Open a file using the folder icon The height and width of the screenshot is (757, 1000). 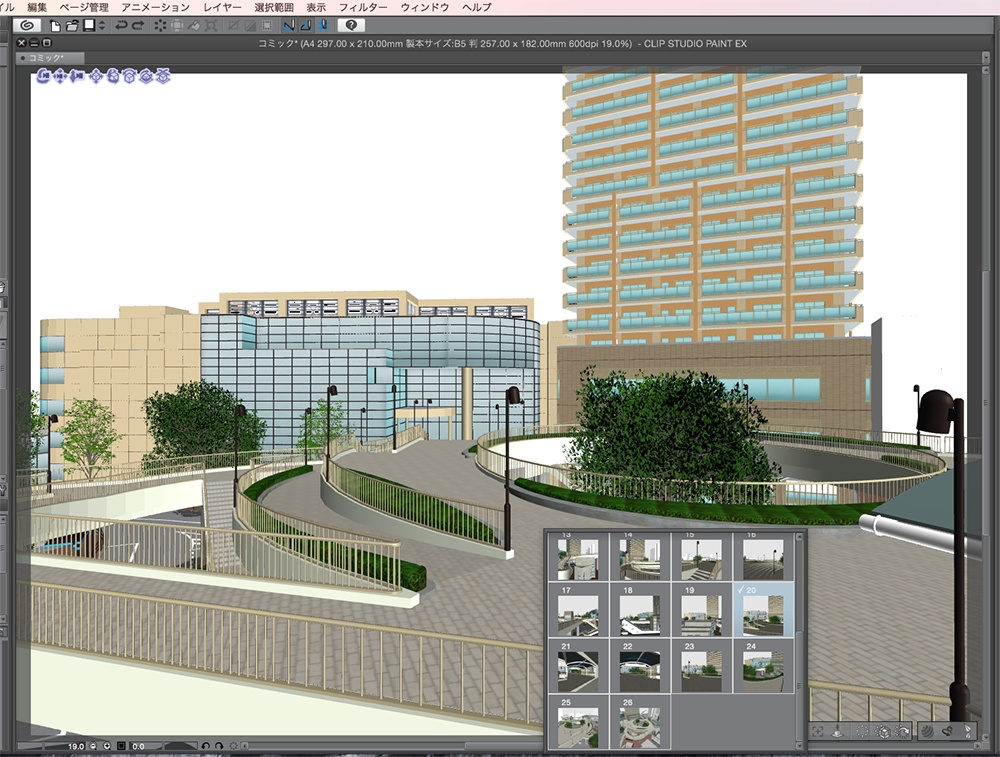pos(72,26)
